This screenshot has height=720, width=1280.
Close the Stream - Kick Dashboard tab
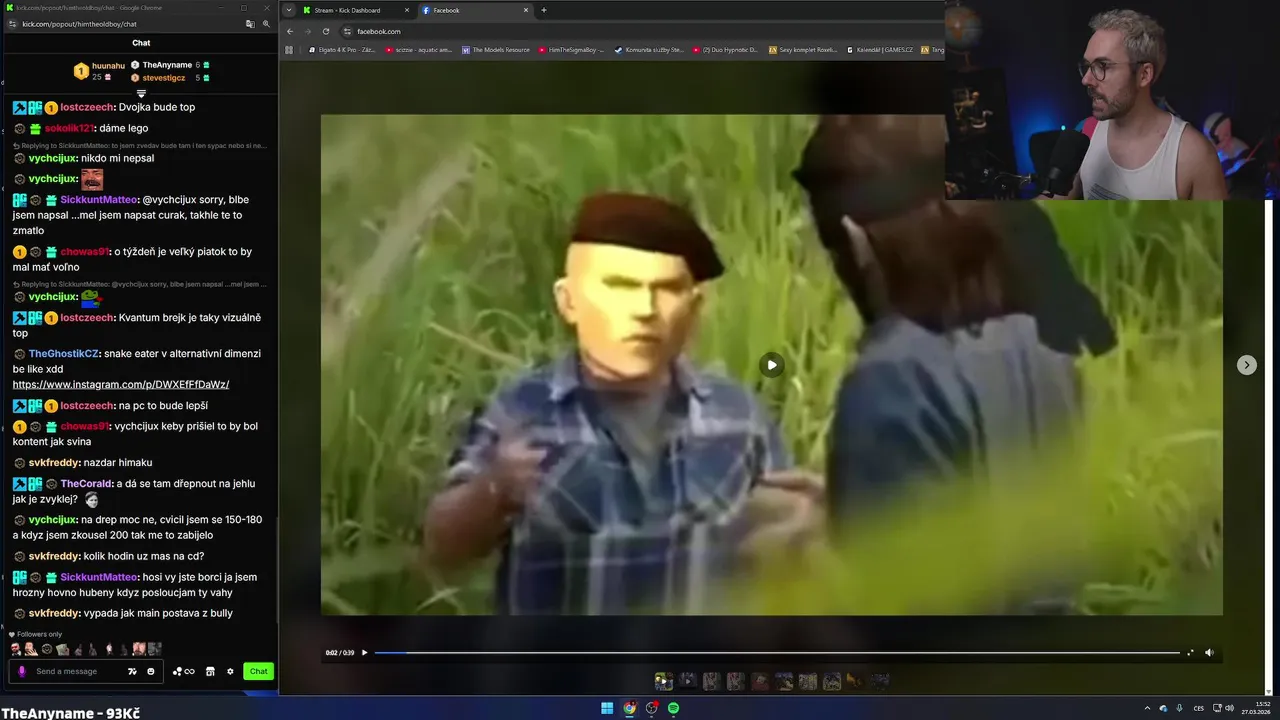coord(407,10)
